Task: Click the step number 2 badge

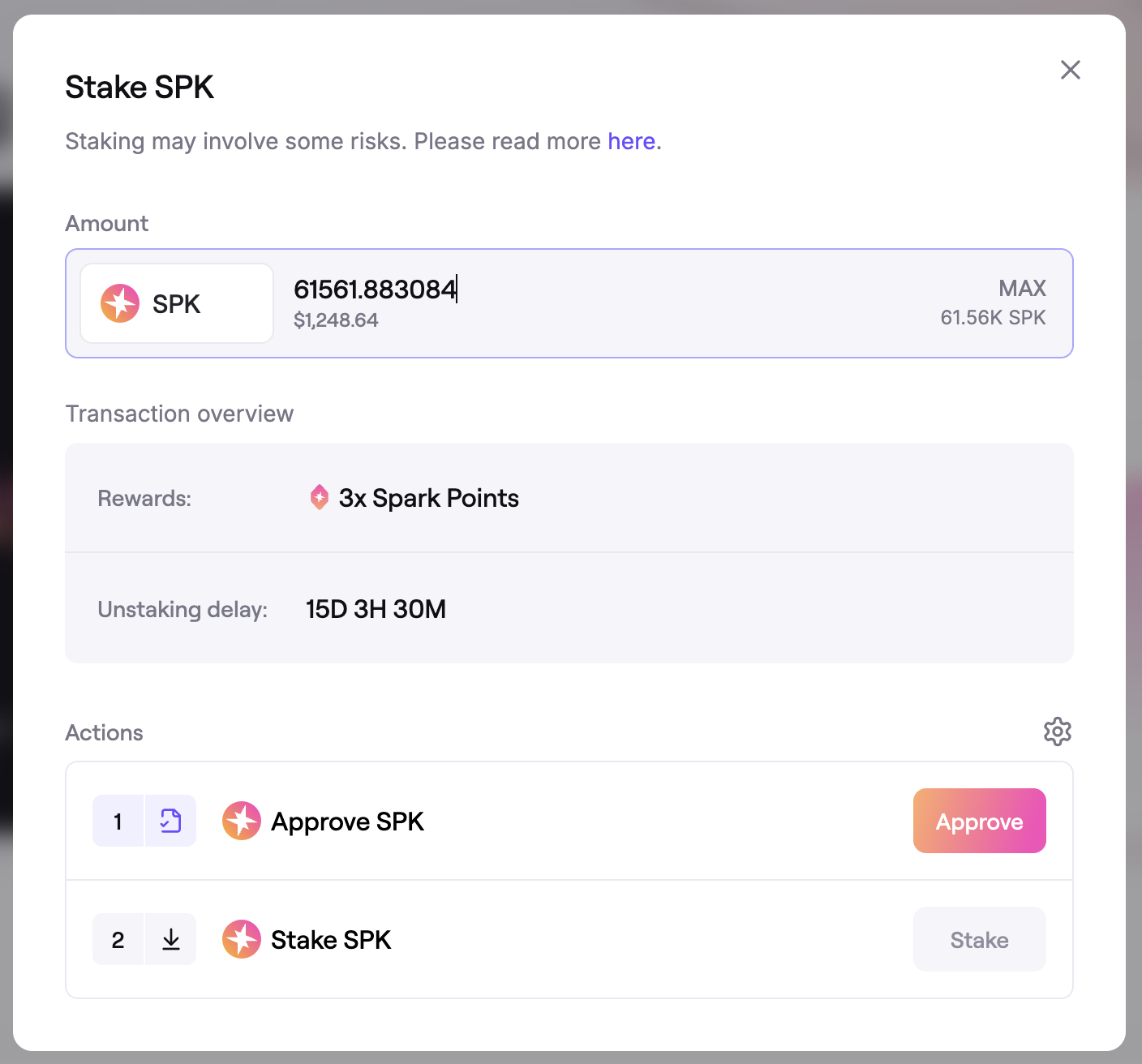Action: tap(118, 939)
